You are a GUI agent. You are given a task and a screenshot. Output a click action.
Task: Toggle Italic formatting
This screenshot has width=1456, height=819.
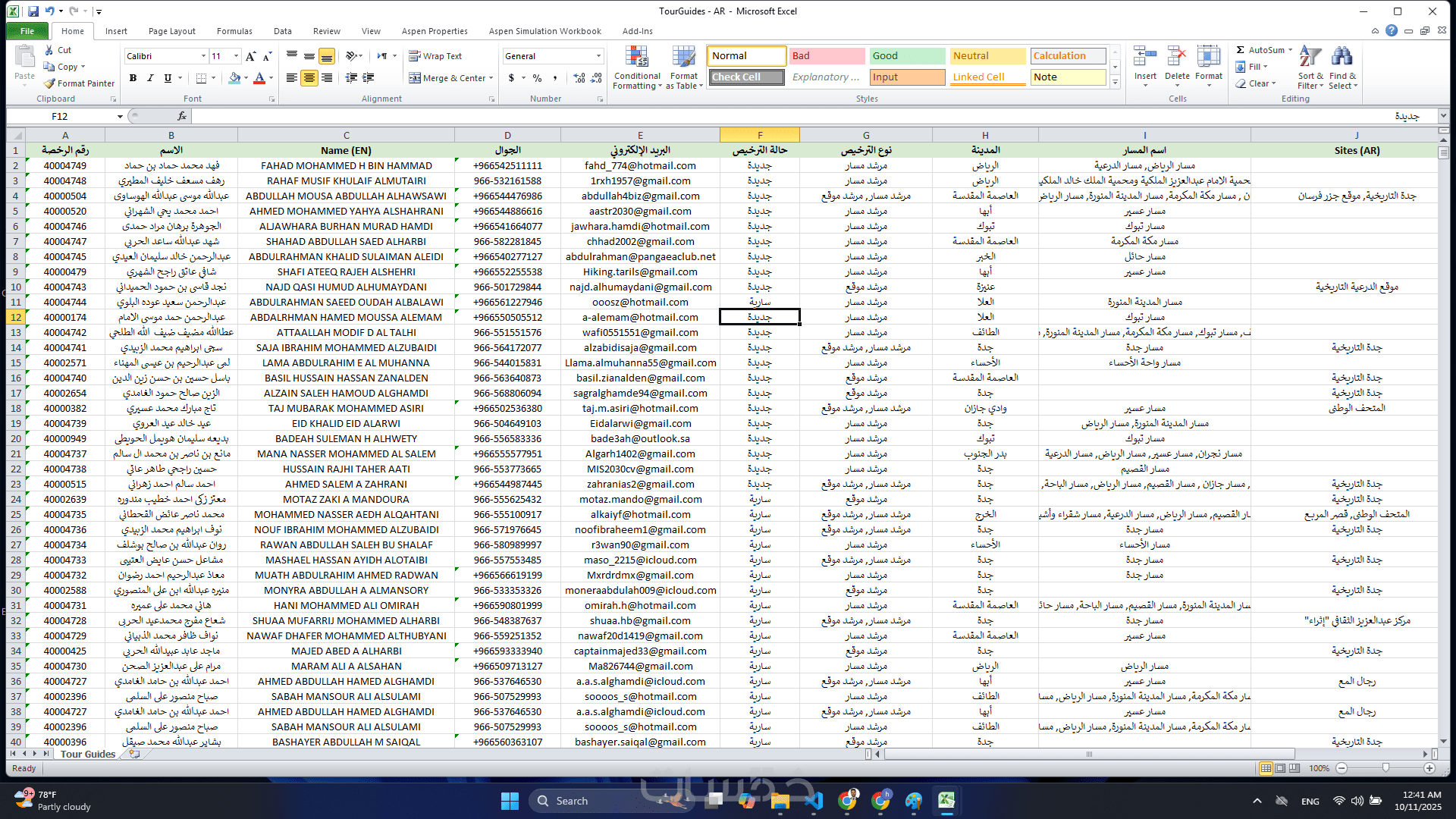[x=150, y=78]
